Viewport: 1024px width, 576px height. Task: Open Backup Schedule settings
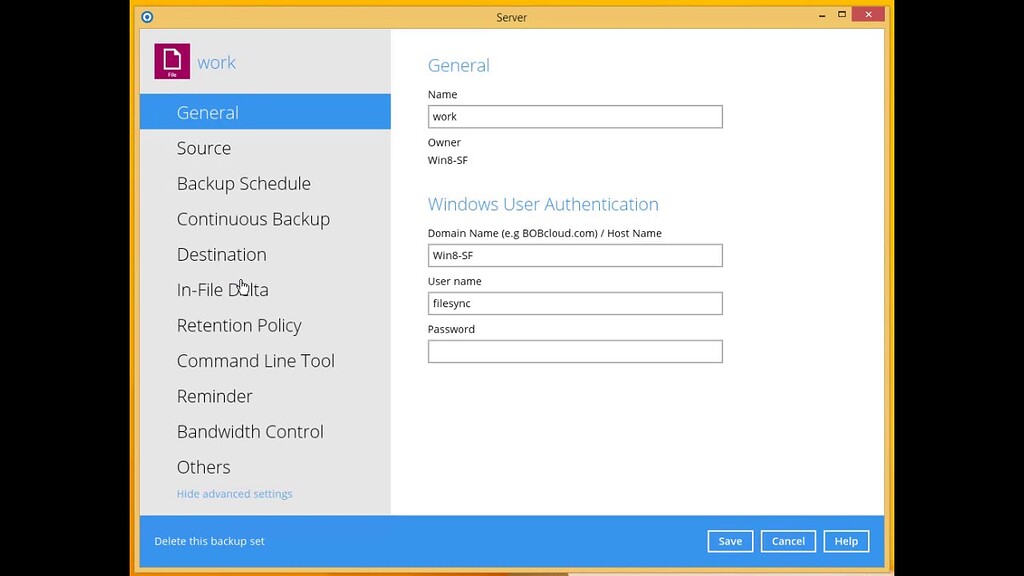243,184
